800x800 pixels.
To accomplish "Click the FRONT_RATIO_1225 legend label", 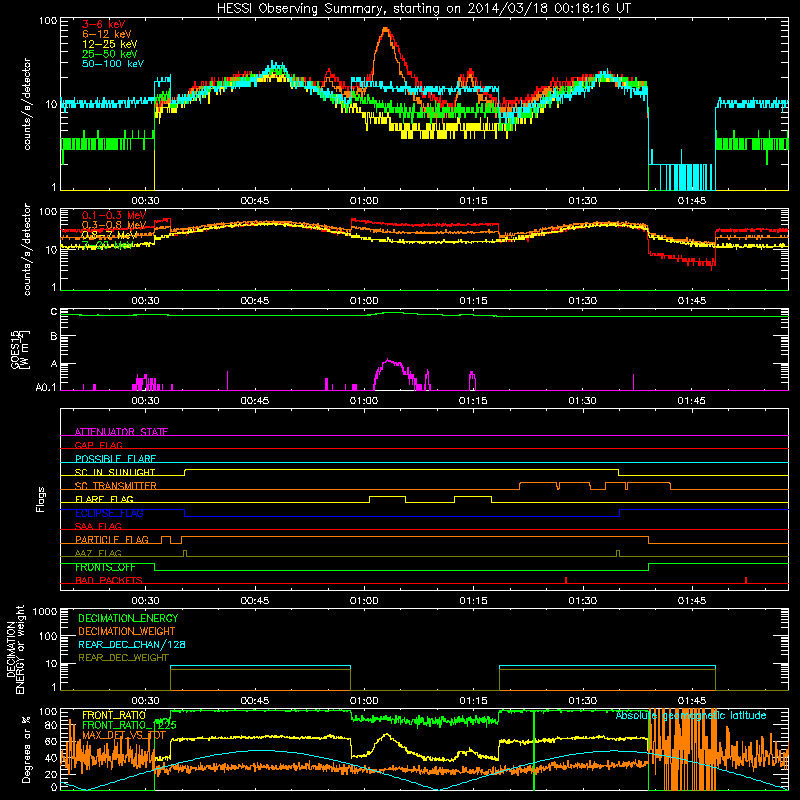I will pos(129,725).
